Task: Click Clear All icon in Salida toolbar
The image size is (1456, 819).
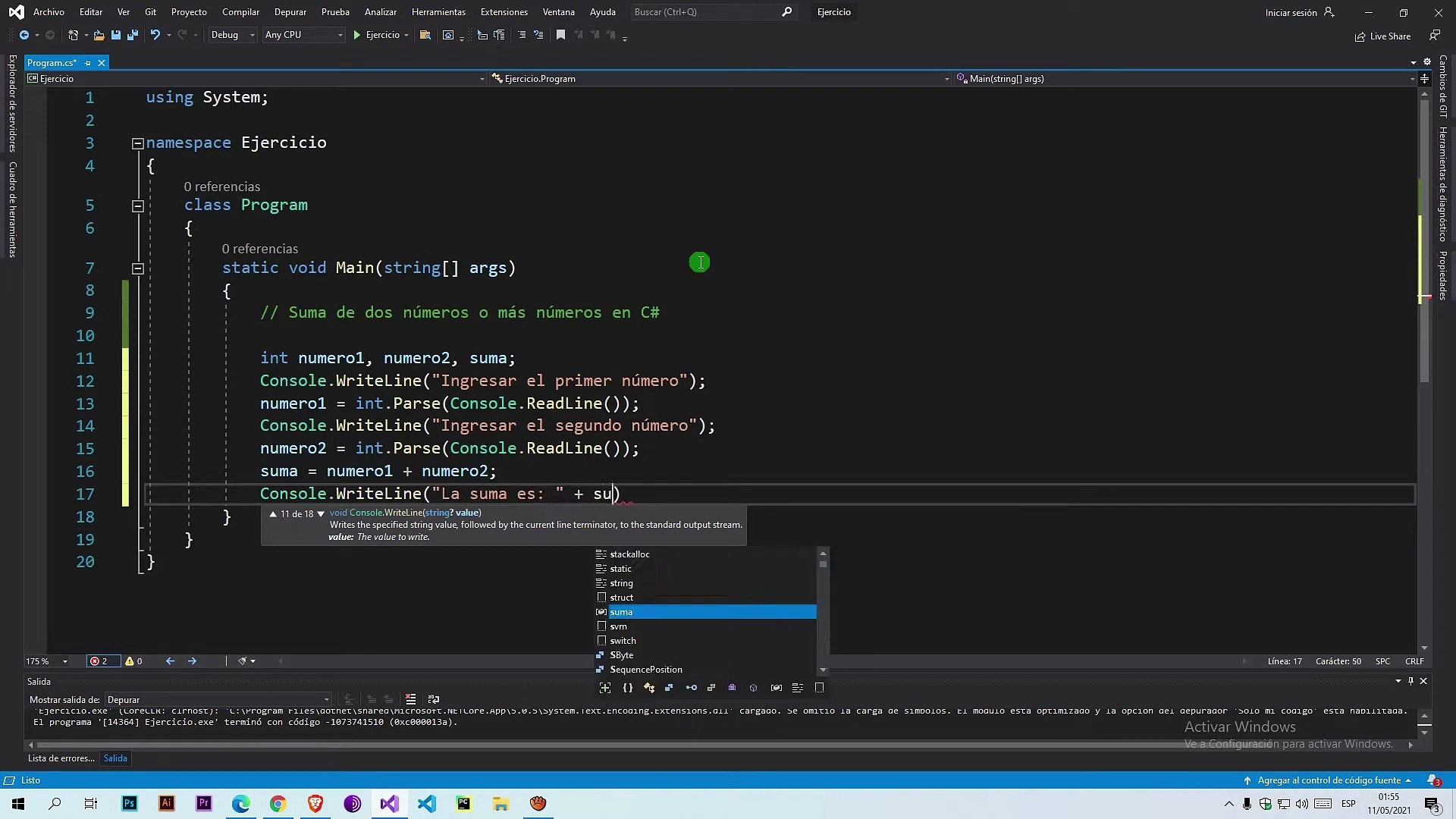Action: [x=410, y=699]
